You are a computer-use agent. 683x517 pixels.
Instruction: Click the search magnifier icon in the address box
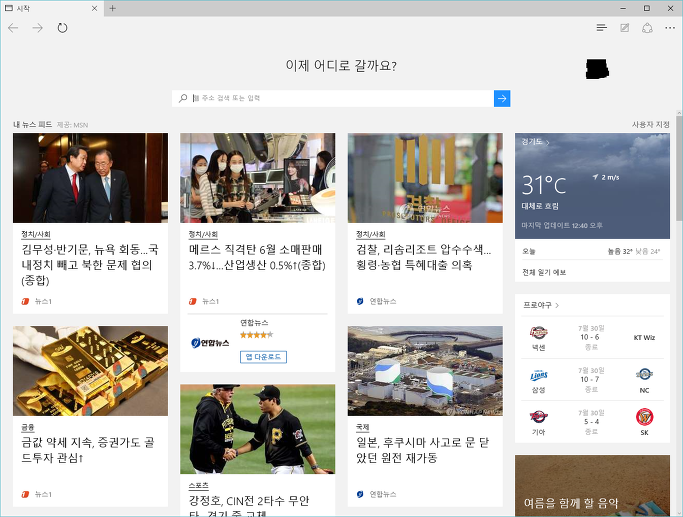[x=183, y=98]
